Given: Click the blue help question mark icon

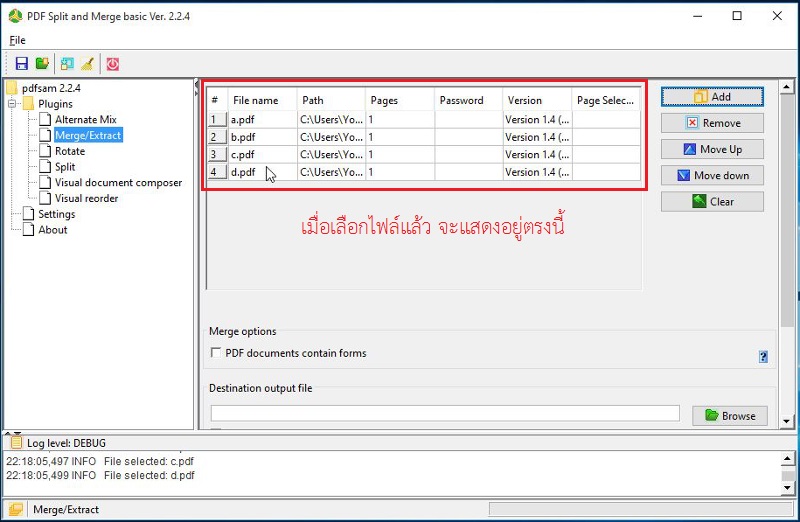Looking at the screenshot, I should coord(763,357).
